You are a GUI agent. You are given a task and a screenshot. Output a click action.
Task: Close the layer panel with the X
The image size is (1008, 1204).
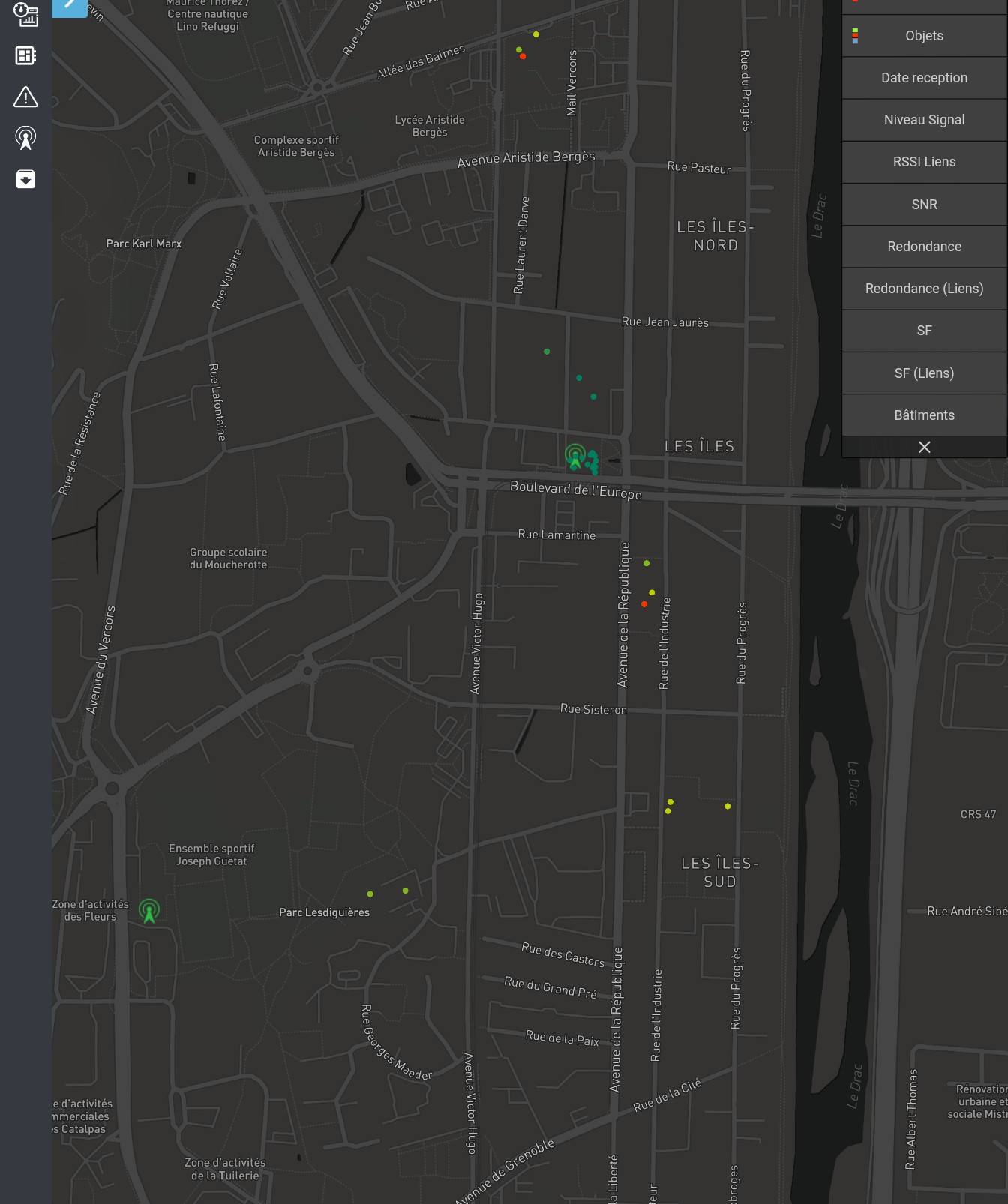click(x=924, y=447)
